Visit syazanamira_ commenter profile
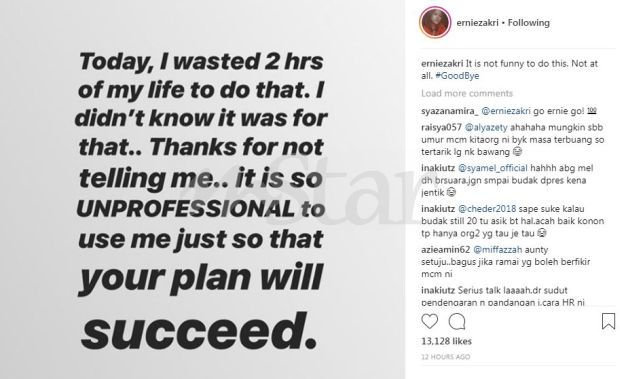 tap(450, 111)
